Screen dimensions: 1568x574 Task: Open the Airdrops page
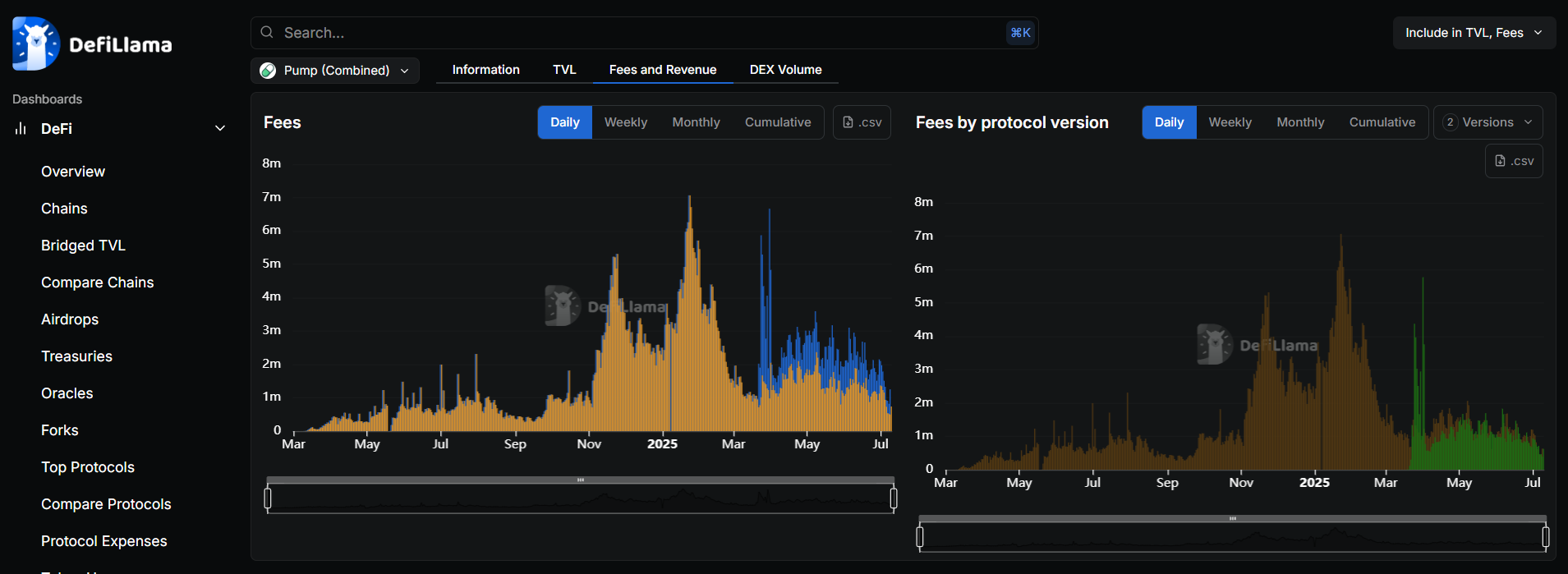coord(70,319)
